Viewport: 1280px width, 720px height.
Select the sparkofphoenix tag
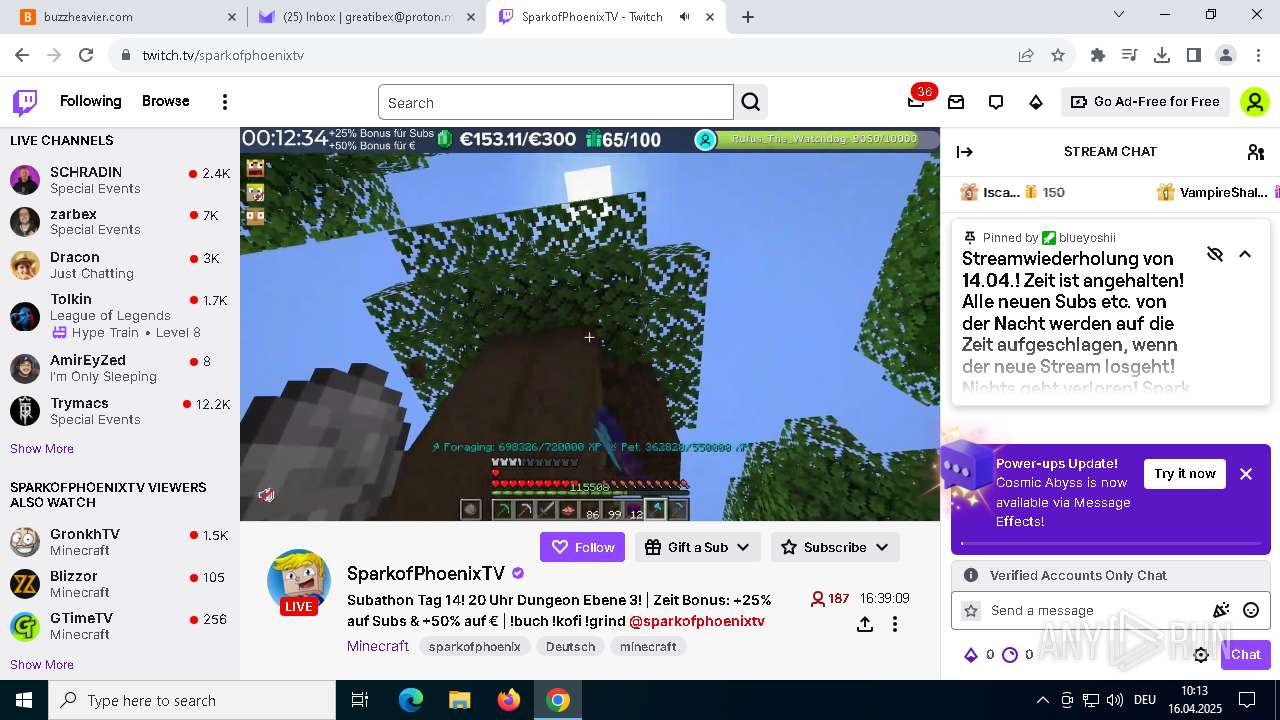475,647
